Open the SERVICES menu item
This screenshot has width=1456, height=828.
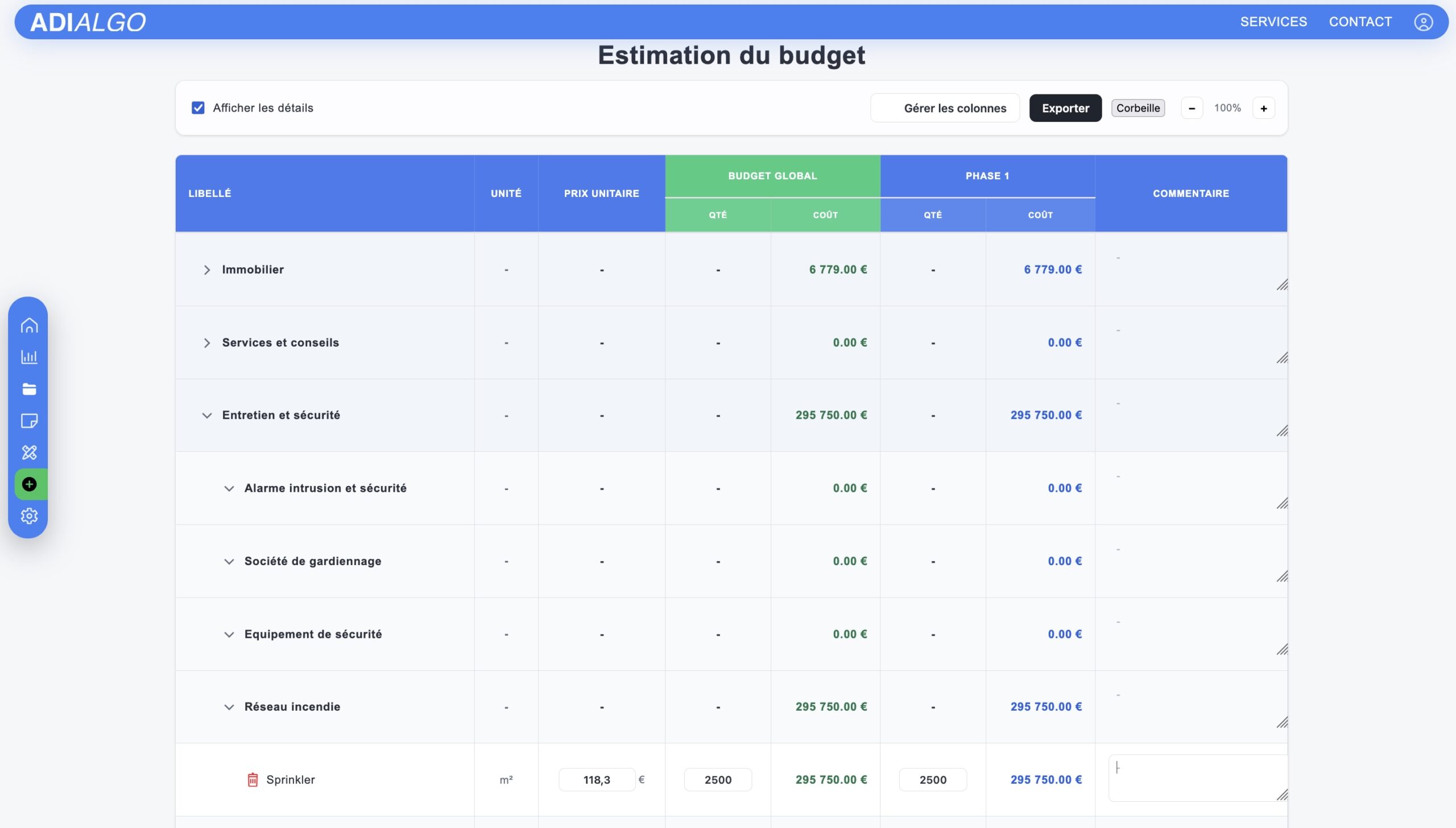pos(1273,22)
